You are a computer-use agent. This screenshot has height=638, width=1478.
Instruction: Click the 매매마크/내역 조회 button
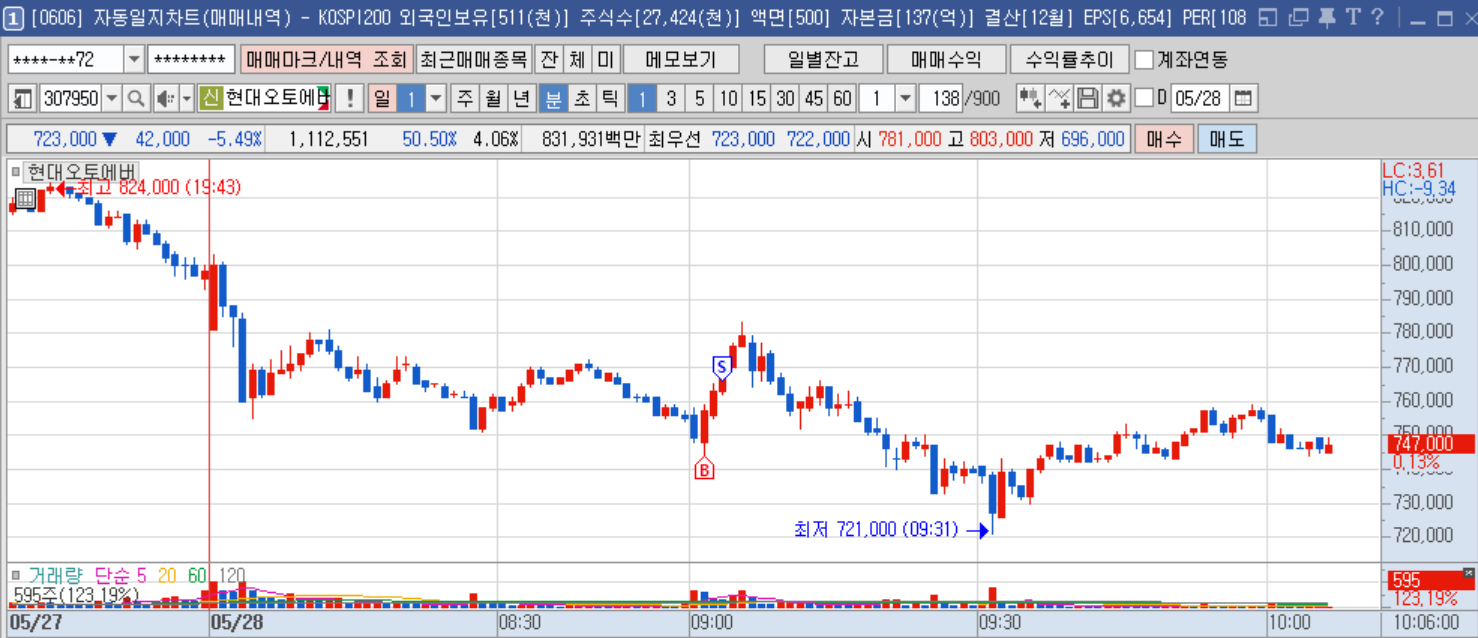click(326, 60)
